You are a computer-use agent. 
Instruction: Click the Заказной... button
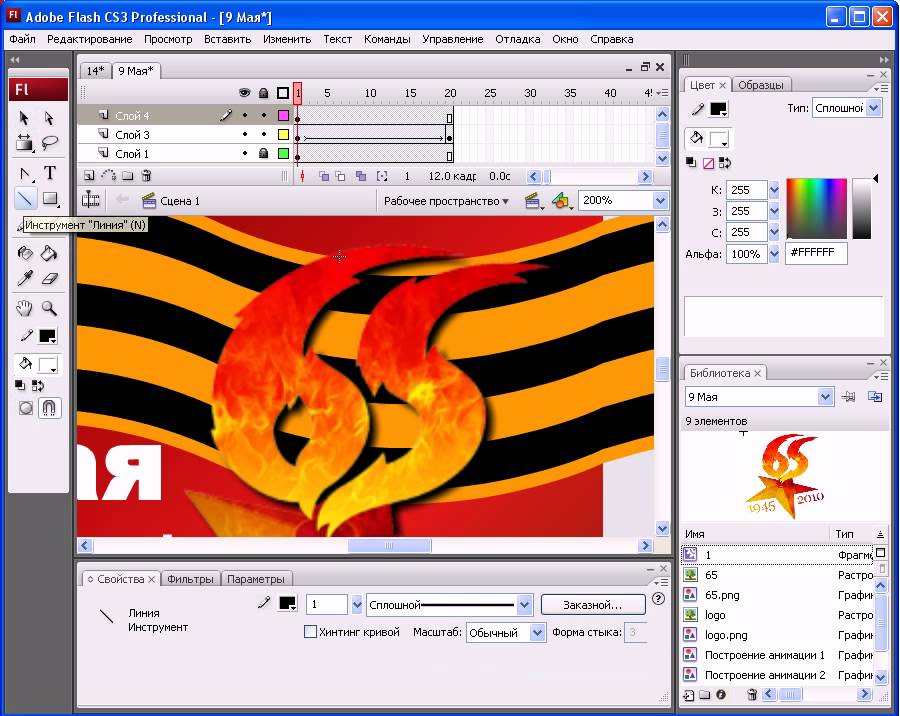click(x=592, y=605)
